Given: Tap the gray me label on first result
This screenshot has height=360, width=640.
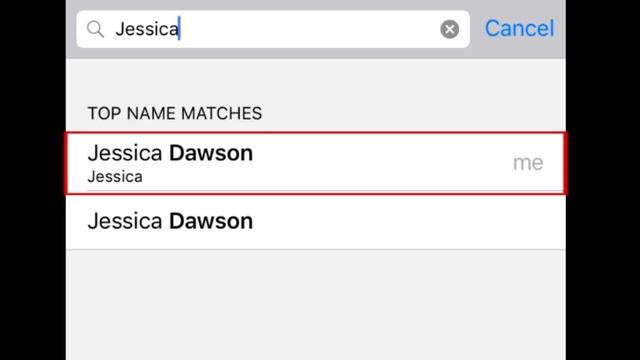Looking at the screenshot, I should point(528,163).
